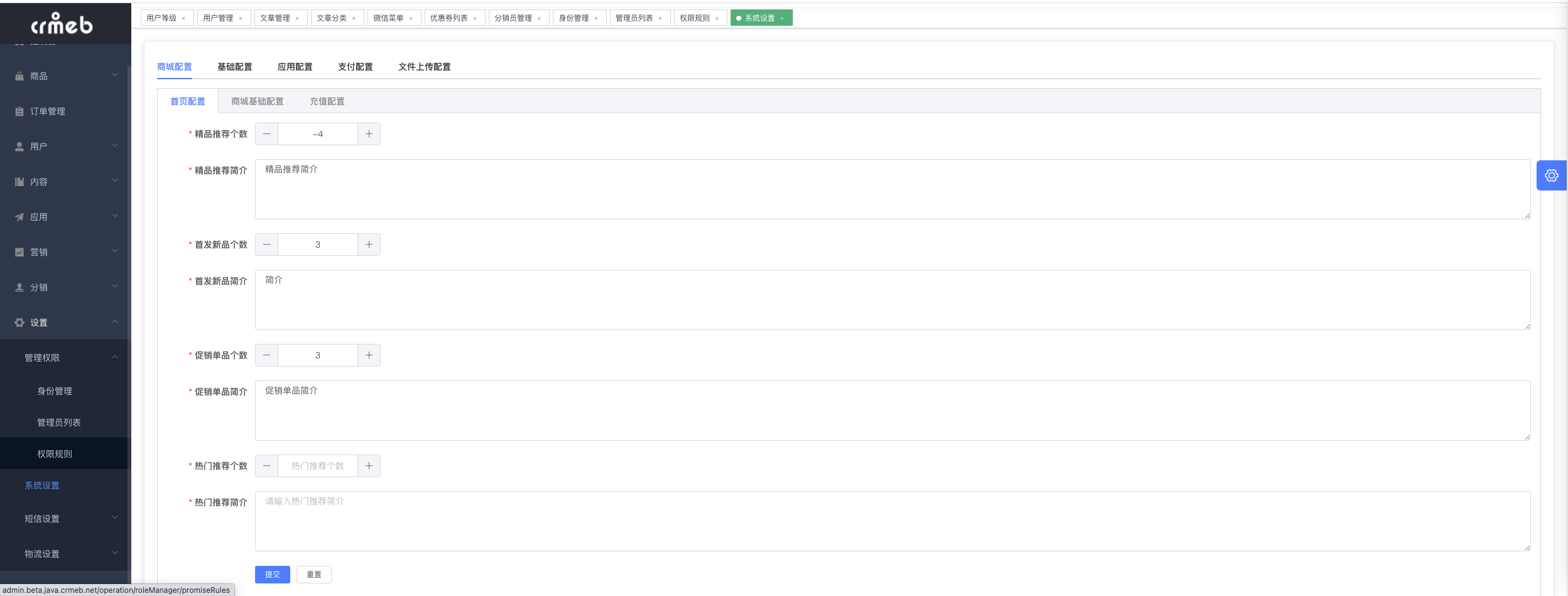The width and height of the screenshot is (1568, 596).
Task: Expand the 营销 sidebar menu chevron
Action: pos(115,251)
